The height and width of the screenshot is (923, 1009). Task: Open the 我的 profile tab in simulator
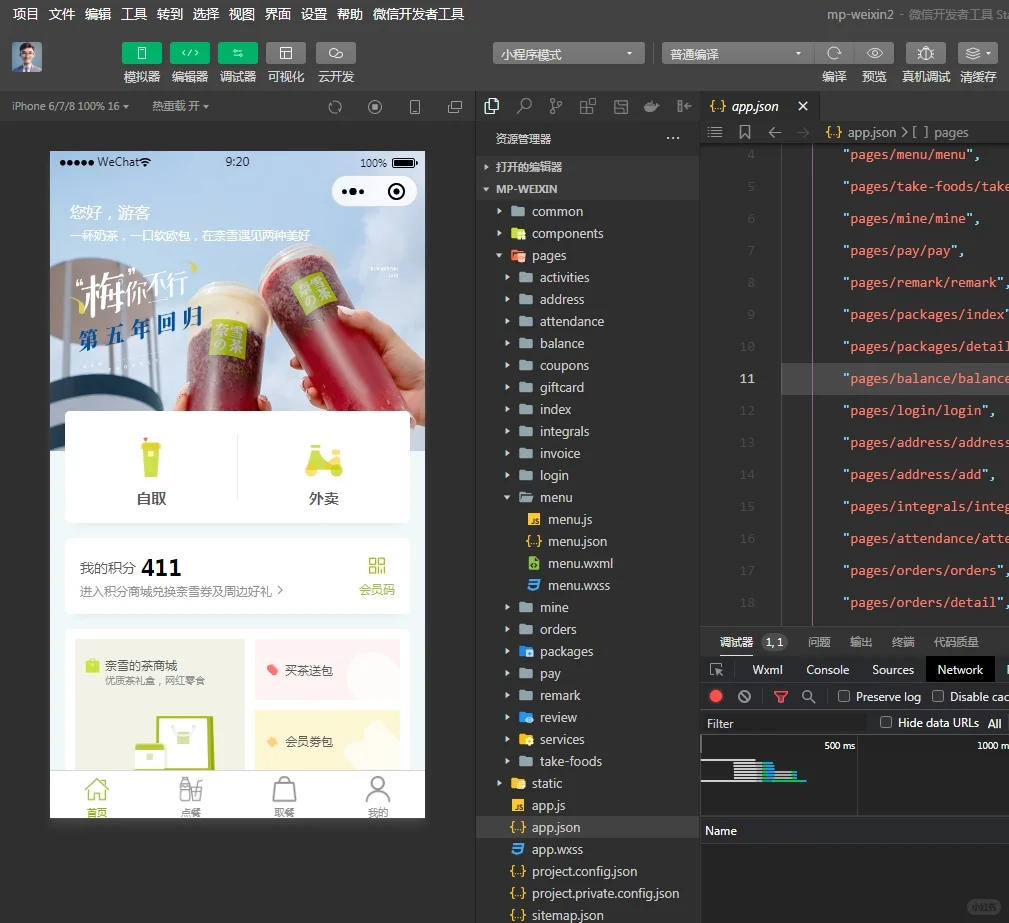click(x=378, y=796)
